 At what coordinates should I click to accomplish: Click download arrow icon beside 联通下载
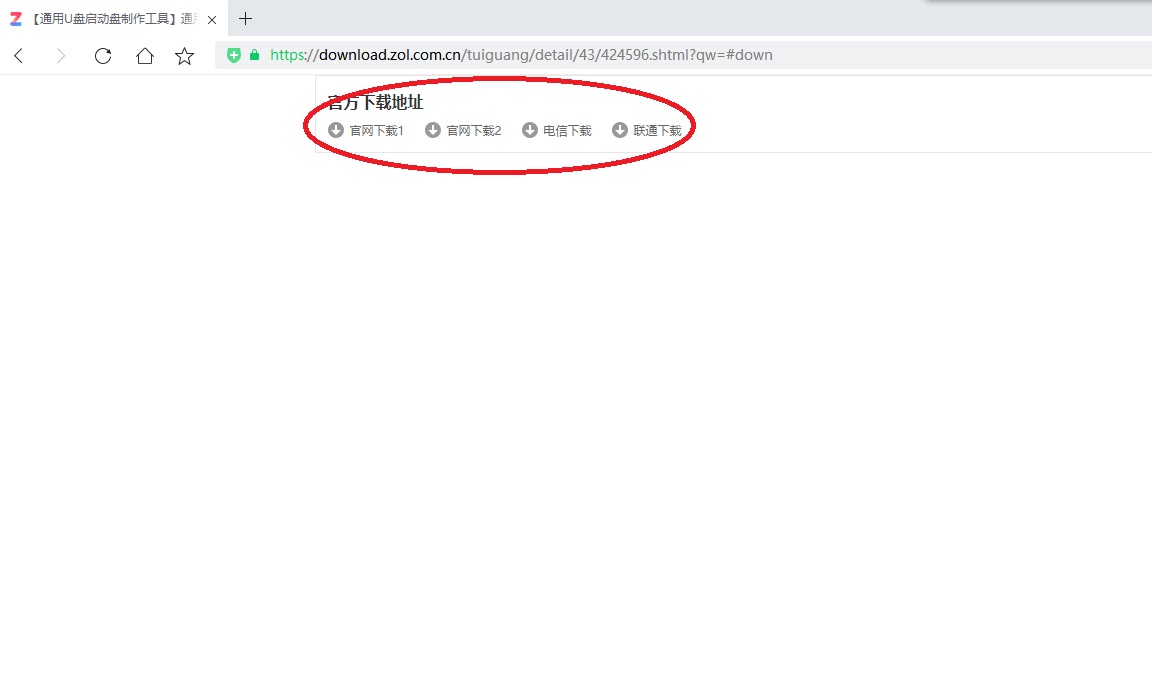pos(620,130)
